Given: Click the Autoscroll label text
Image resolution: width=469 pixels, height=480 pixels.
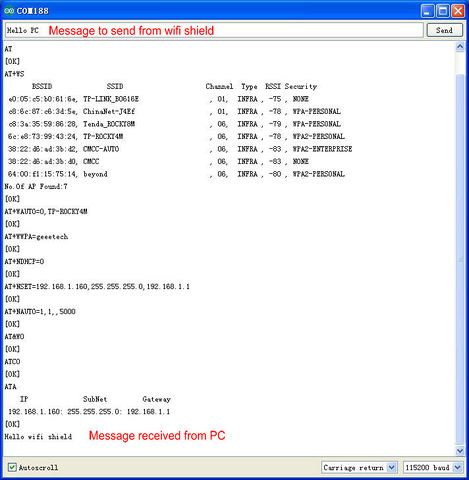Looking at the screenshot, I should pyautogui.click(x=38, y=468).
